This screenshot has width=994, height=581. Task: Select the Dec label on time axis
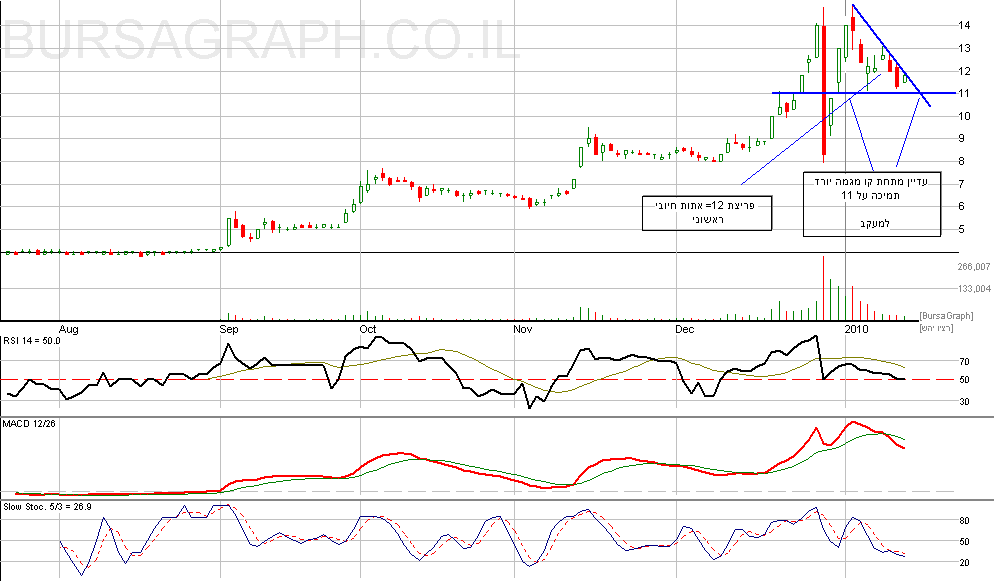tap(684, 328)
